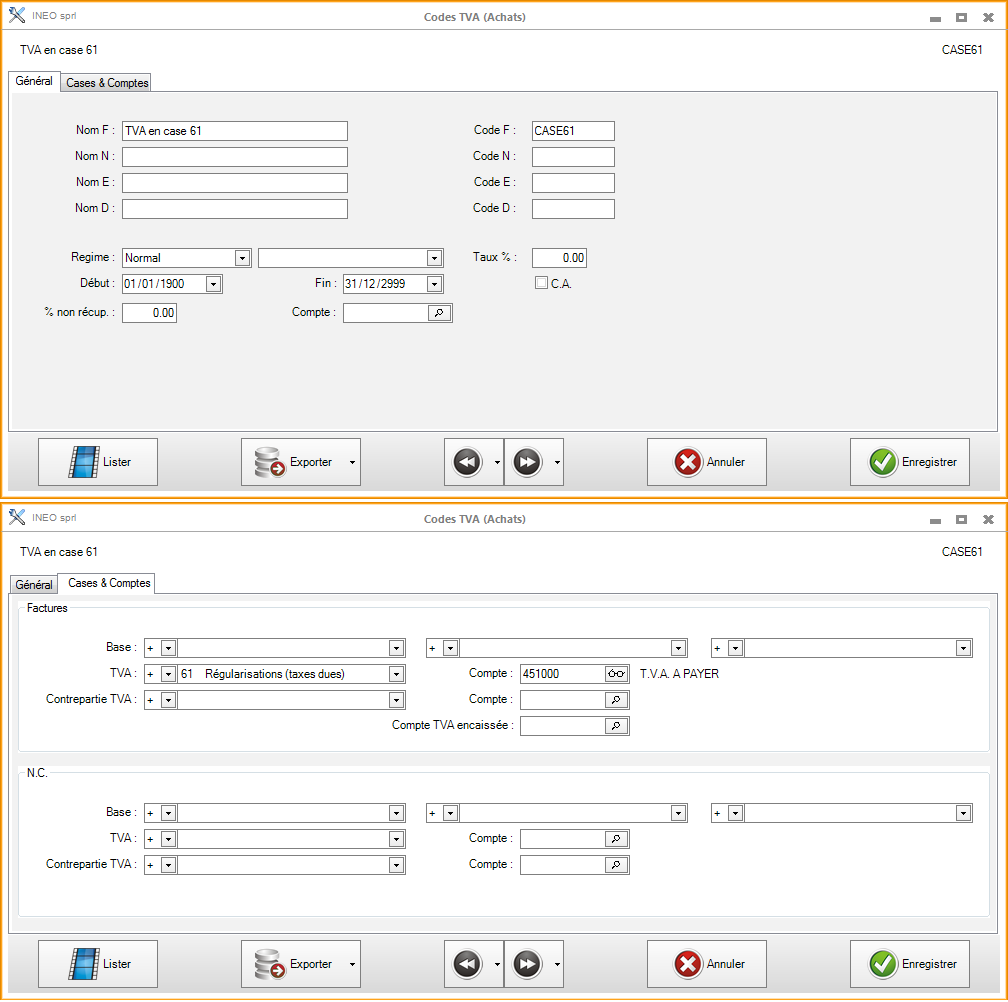Open the N.C. TVA Compte search icon
This screenshot has height=1002, width=1008.
pos(617,839)
